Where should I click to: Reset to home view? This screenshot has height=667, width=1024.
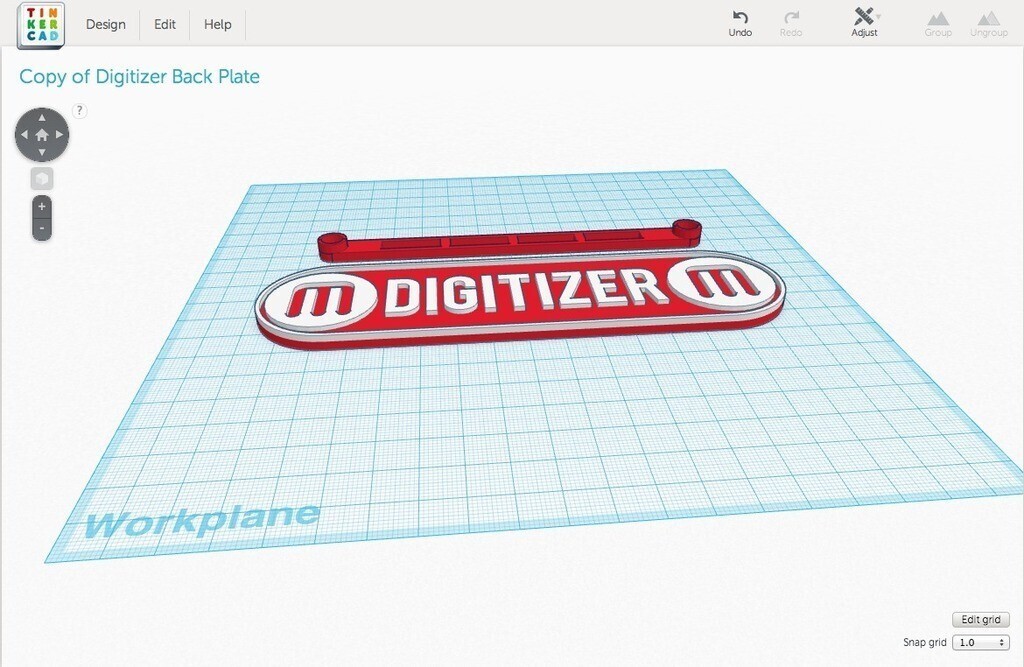42,135
